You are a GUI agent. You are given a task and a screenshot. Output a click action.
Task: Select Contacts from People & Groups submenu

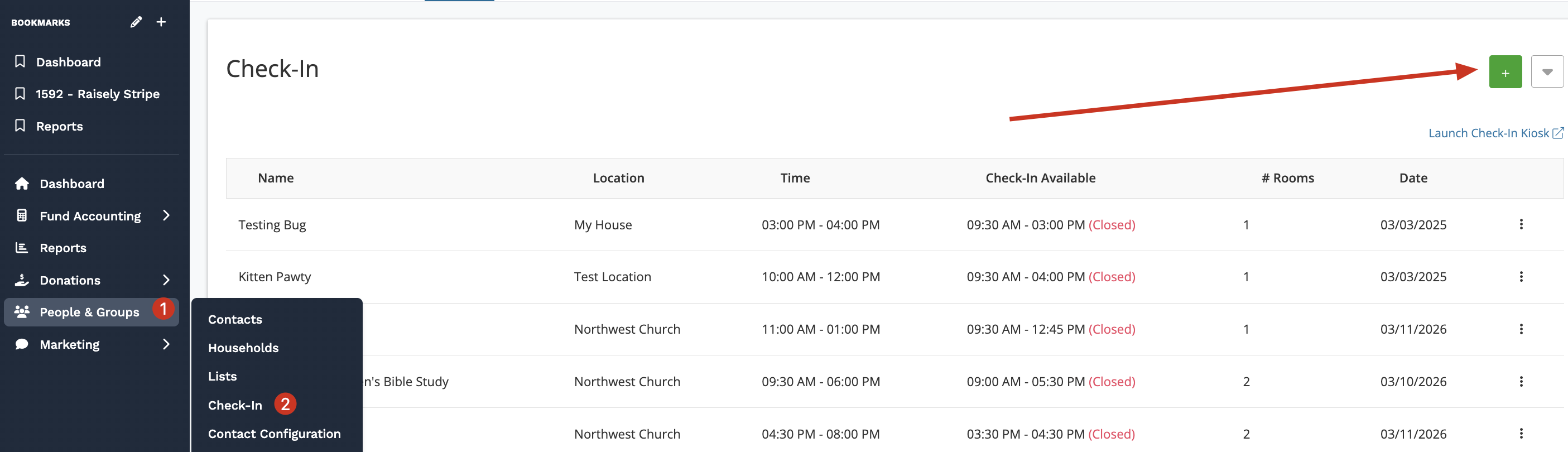(x=235, y=319)
